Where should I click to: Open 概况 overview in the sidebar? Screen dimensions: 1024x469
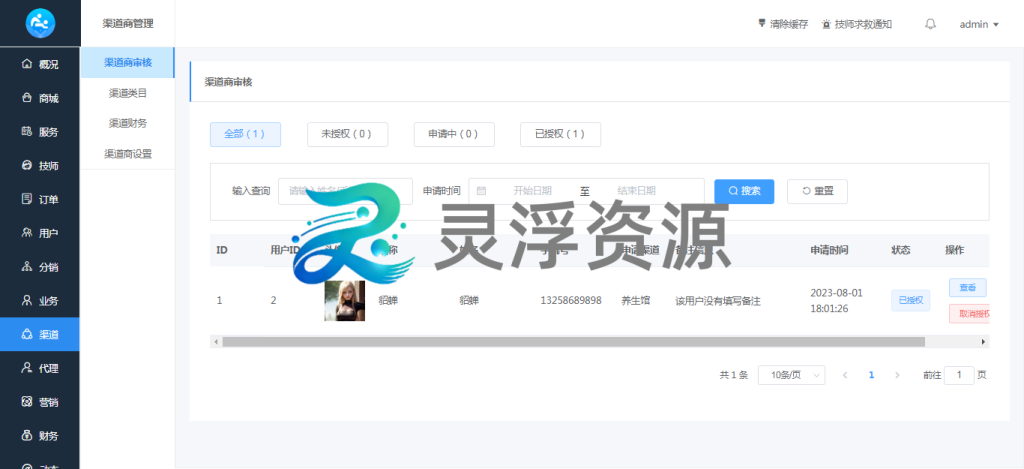coord(40,64)
